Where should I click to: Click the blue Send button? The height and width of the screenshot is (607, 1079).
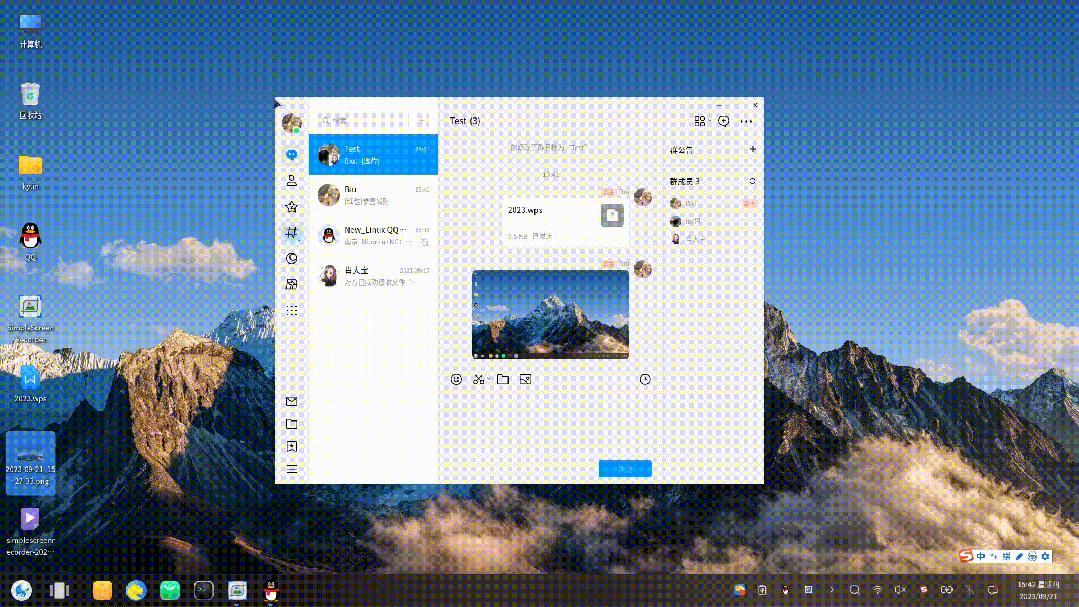pyautogui.click(x=625, y=469)
